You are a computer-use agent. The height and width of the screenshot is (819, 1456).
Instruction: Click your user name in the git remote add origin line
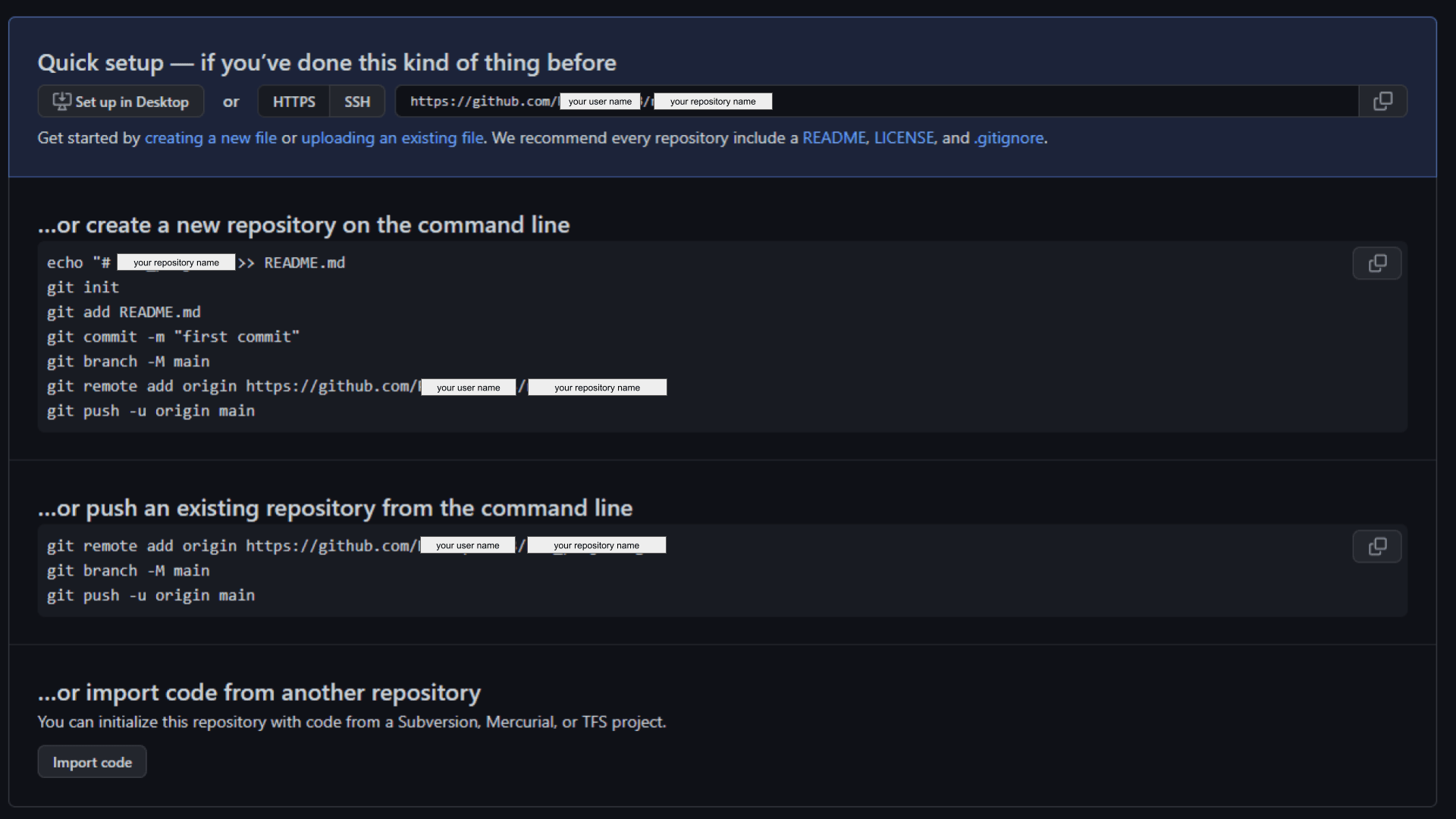469,387
